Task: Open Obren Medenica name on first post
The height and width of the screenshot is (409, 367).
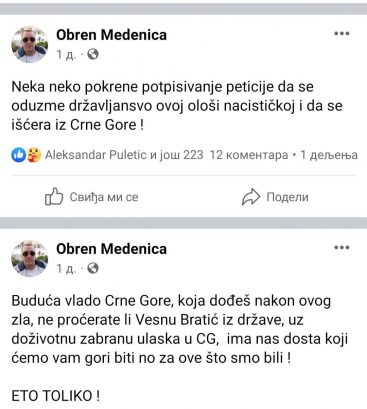Action: coord(111,35)
